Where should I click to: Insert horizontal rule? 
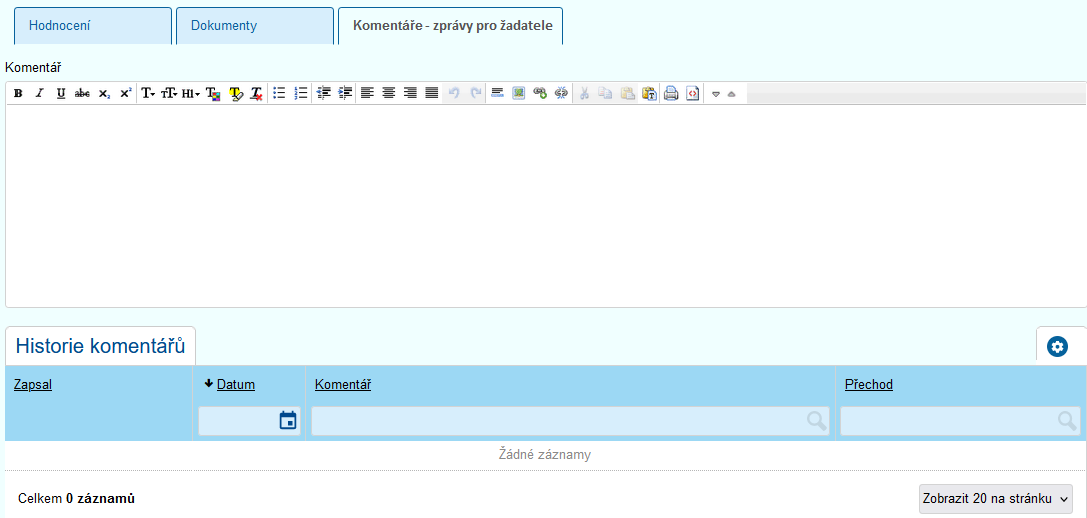click(497, 94)
